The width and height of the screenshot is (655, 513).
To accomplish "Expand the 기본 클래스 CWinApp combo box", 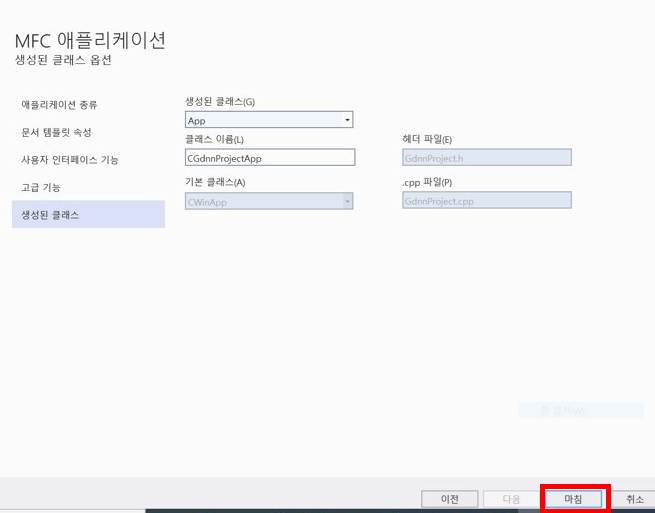I will point(269,201).
